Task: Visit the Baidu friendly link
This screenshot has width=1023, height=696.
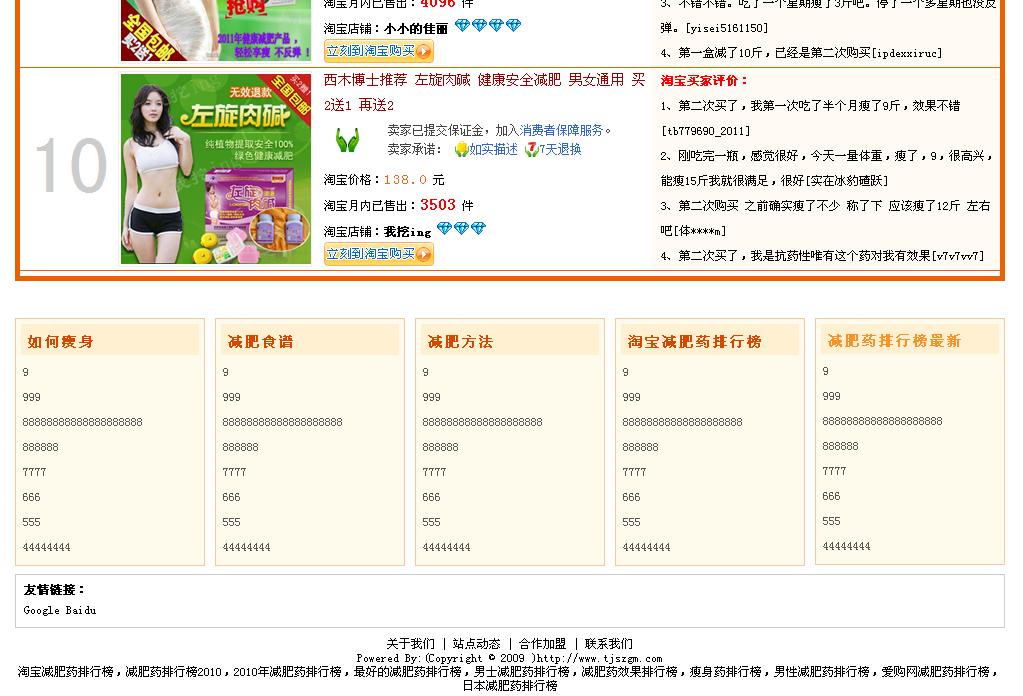Action: pyautogui.click(x=80, y=611)
